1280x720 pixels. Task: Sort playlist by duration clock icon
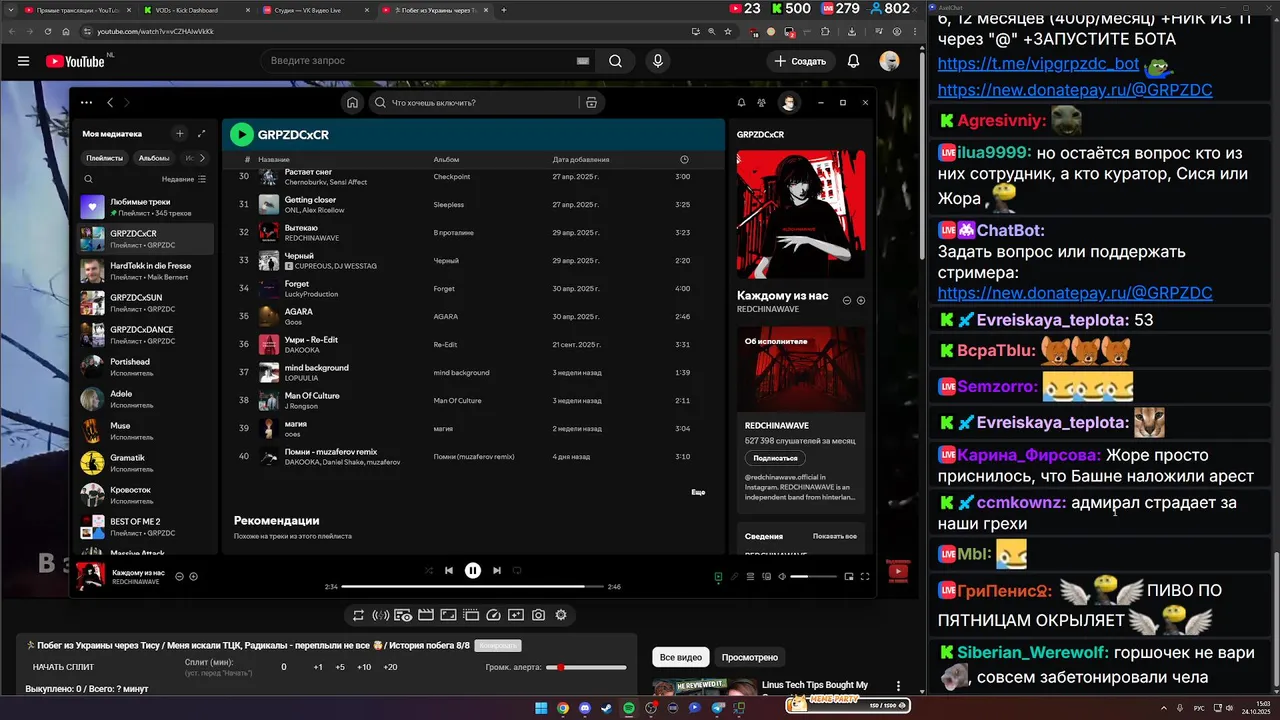pos(684,159)
